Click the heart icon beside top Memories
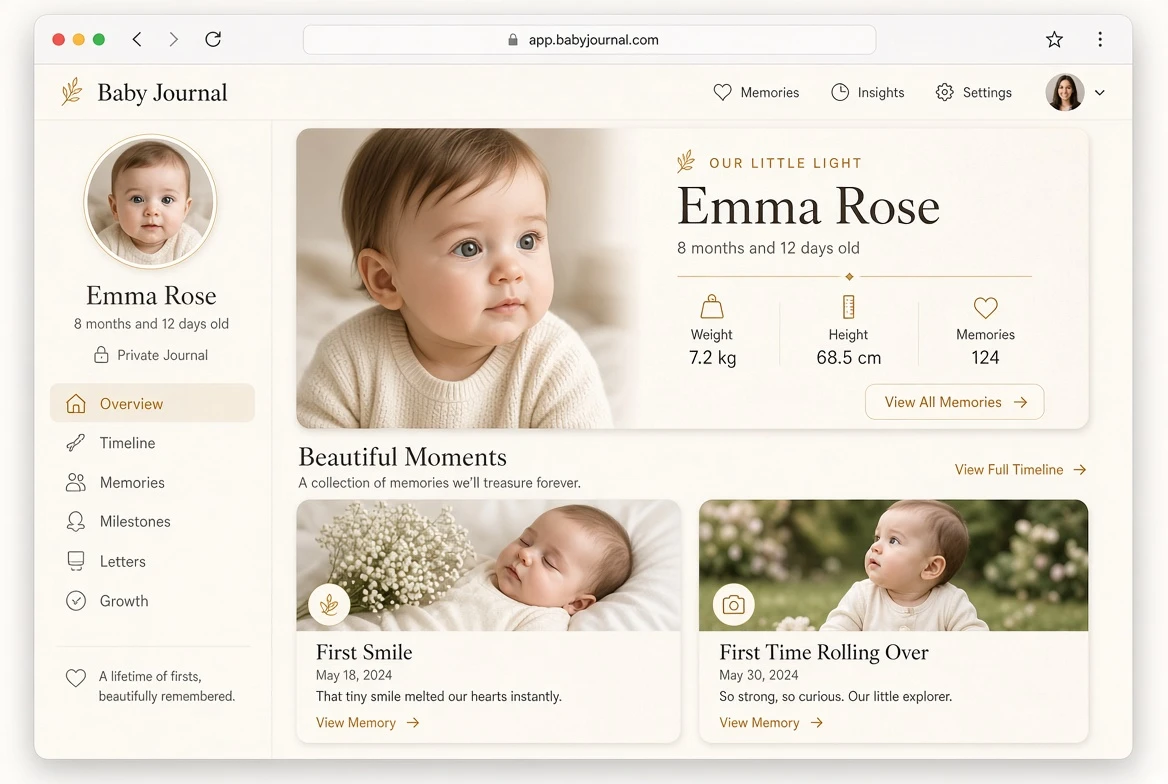The height and width of the screenshot is (784, 1168). [723, 92]
